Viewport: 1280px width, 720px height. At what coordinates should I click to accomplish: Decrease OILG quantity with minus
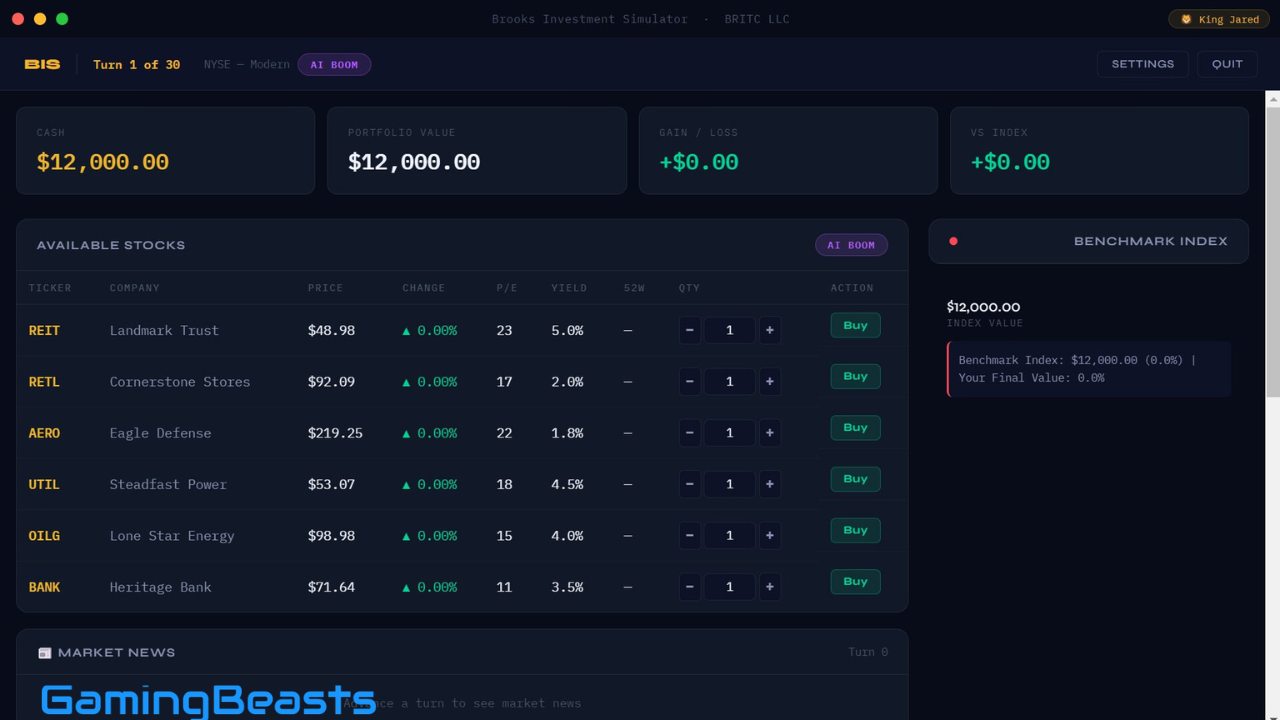point(689,535)
